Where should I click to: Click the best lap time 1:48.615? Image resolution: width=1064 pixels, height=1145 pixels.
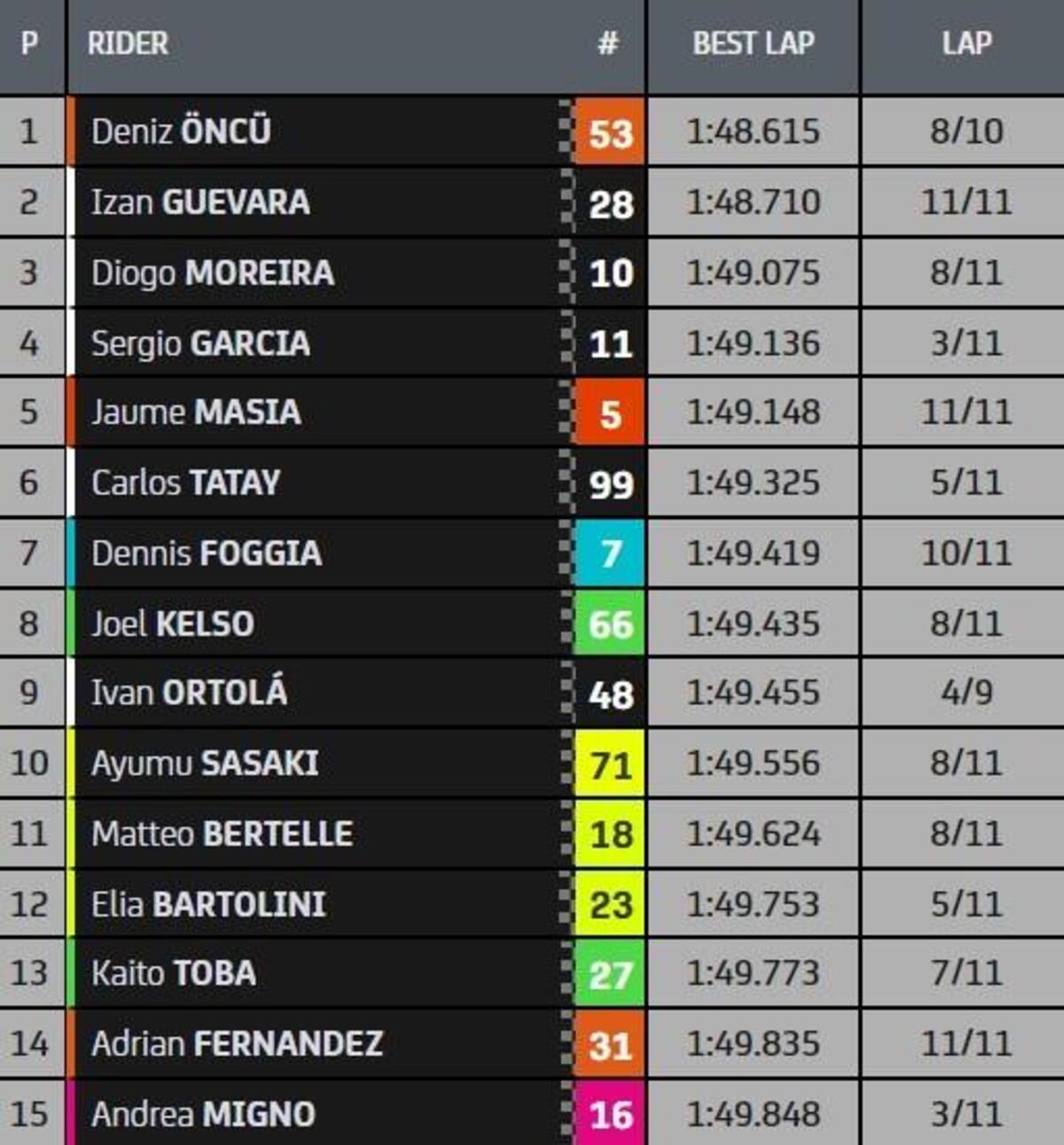[753, 132]
